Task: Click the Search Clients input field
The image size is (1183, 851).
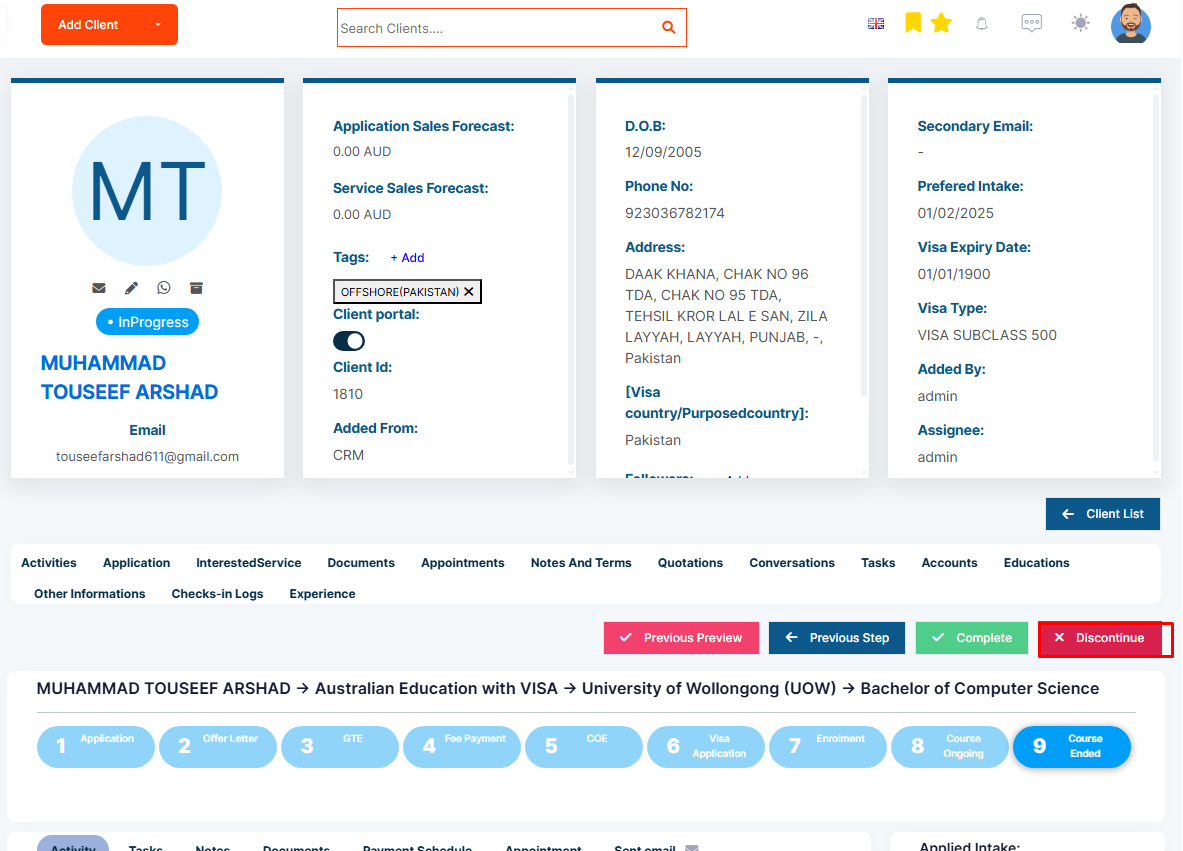Action: (498, 28)
